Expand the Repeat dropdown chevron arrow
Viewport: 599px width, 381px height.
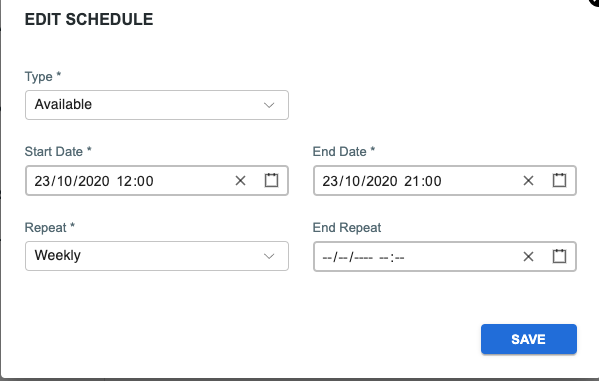[x=269, y=256]
